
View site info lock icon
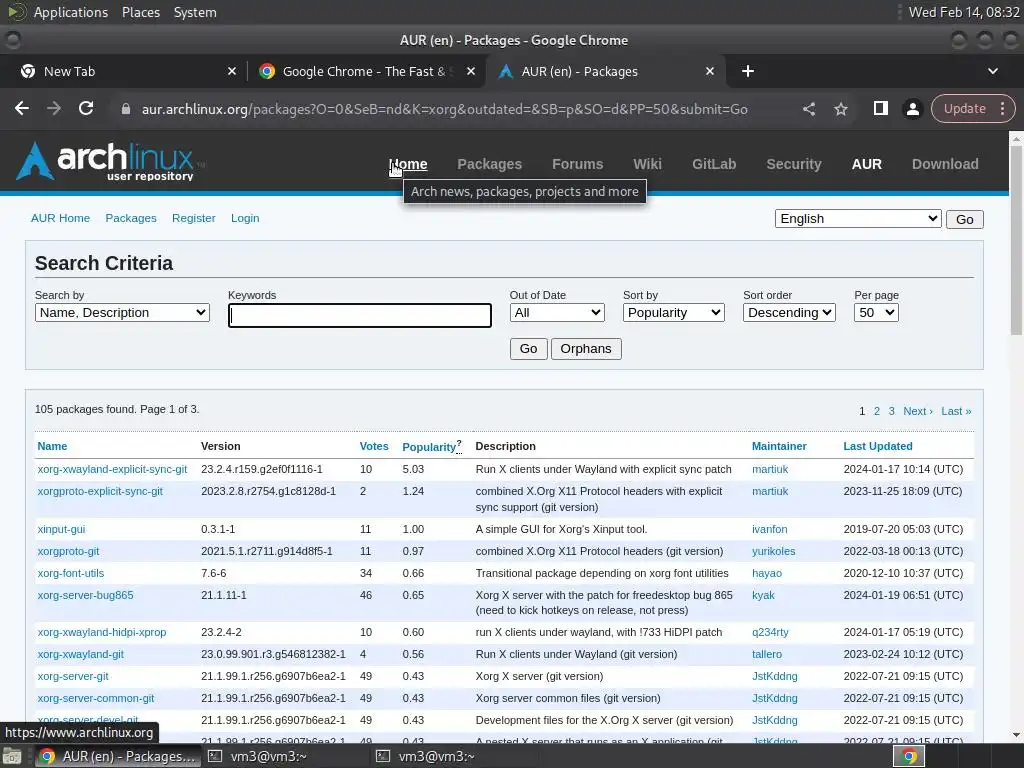126,109
